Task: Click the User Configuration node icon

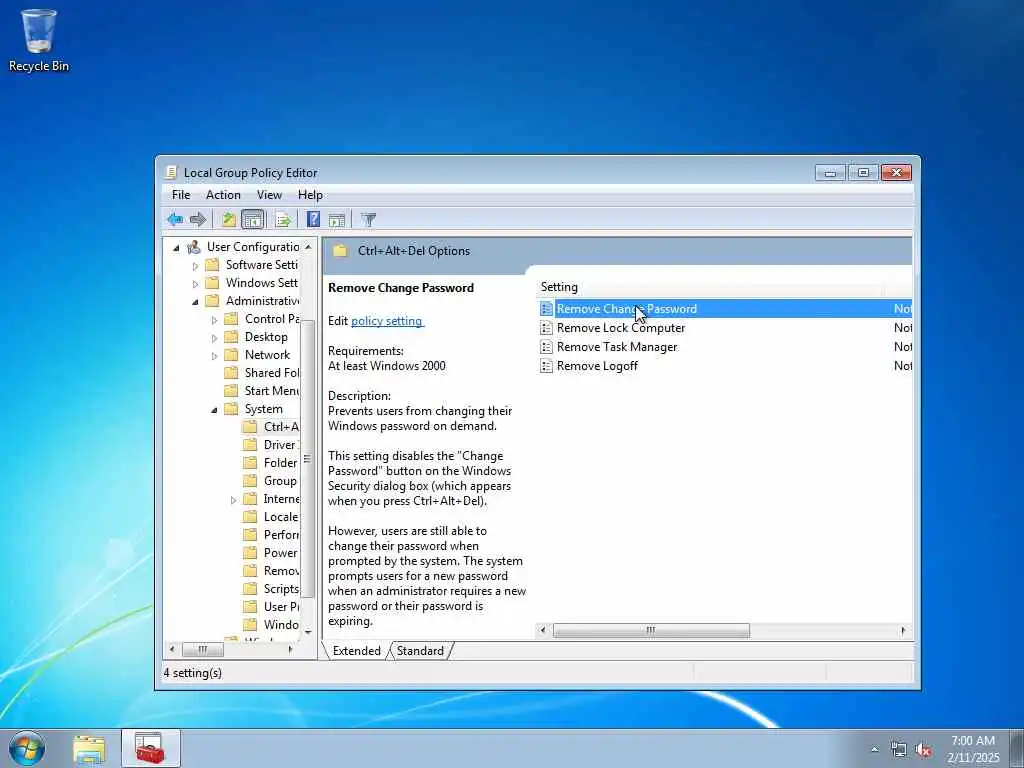Action: pos(194,247)
